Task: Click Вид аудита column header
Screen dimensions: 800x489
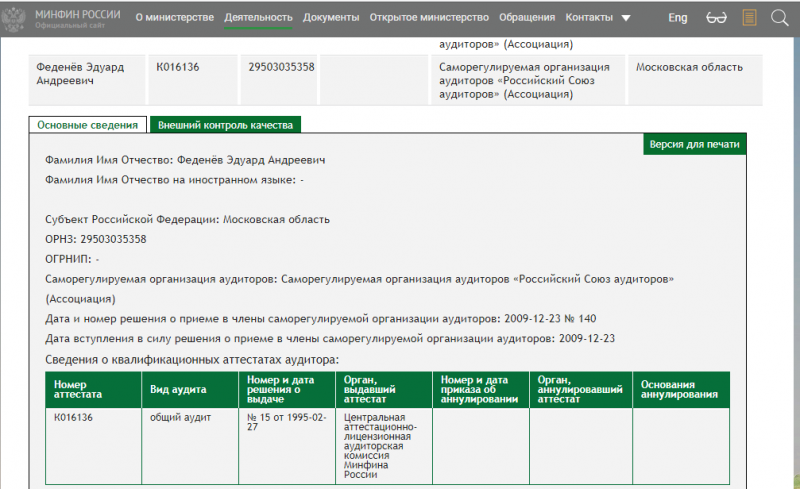Action: (x=190, y=389)
